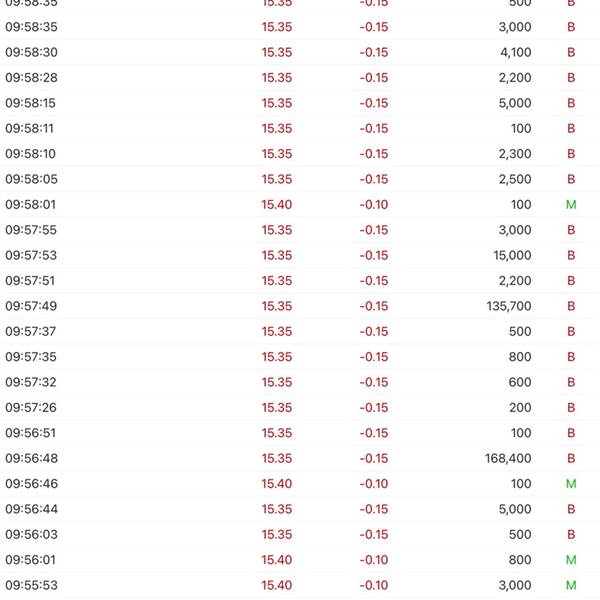The width and height of the screenshot is (600, 600).
Task: Click the B marker at 09:57:26
Action: (x=571, y=408)
